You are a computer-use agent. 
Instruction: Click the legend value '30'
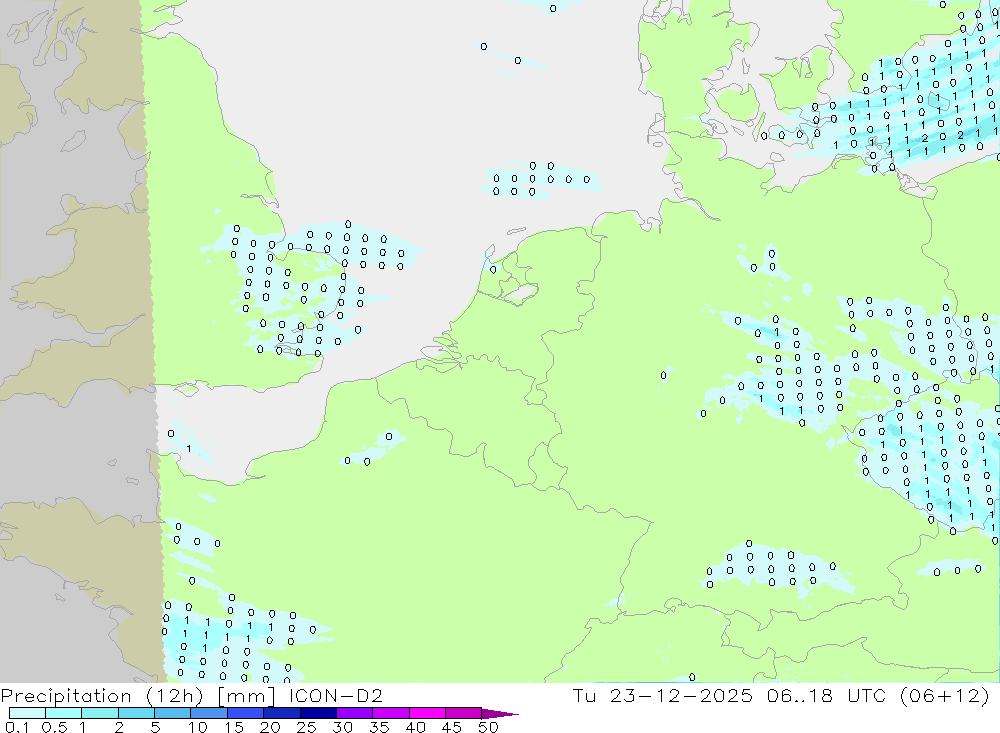coord(342,727)
